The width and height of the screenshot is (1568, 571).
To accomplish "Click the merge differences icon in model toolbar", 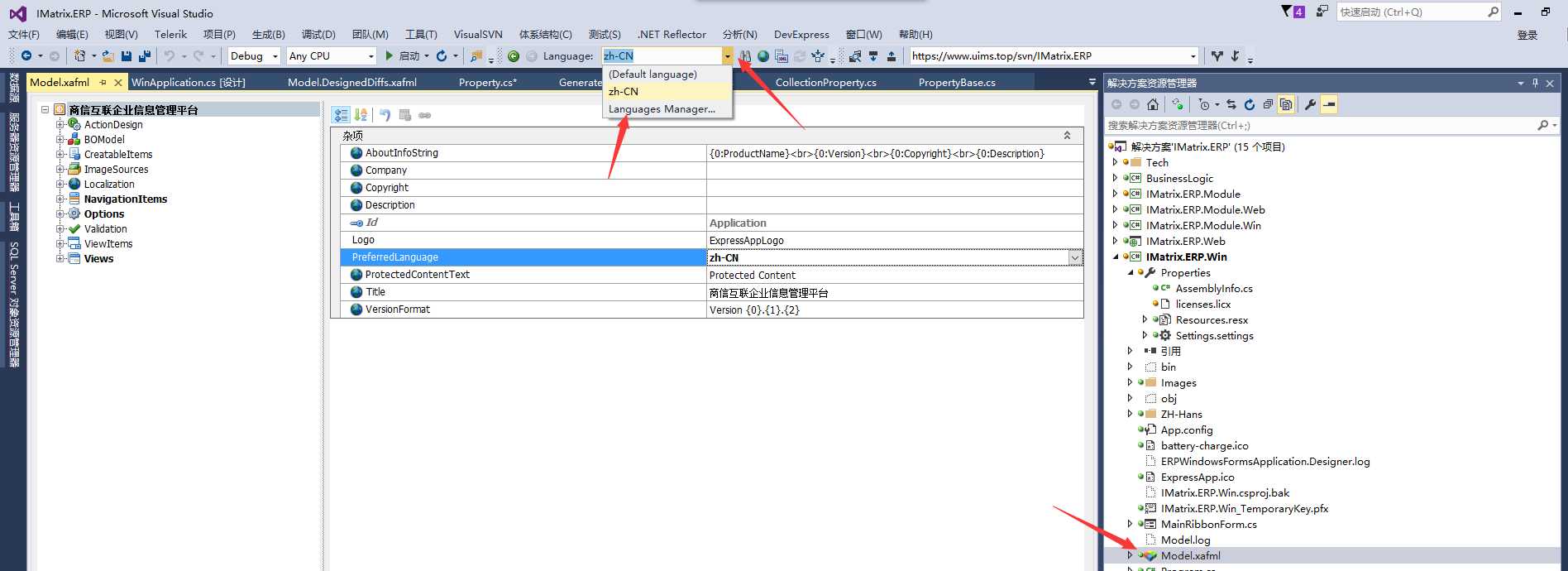I will 818,55.
